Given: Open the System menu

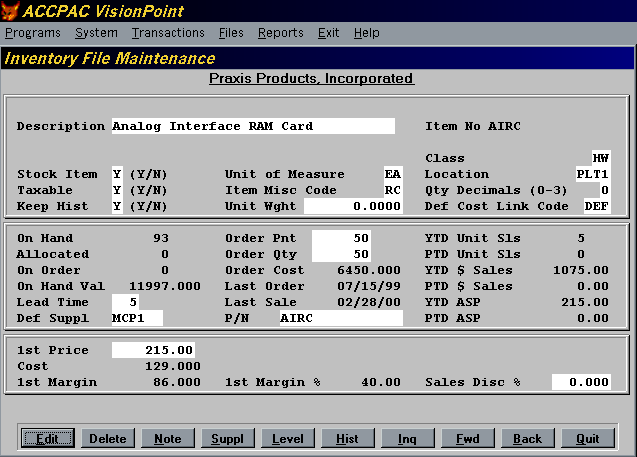Looking at the screenshot, I should tap(96, 33).
